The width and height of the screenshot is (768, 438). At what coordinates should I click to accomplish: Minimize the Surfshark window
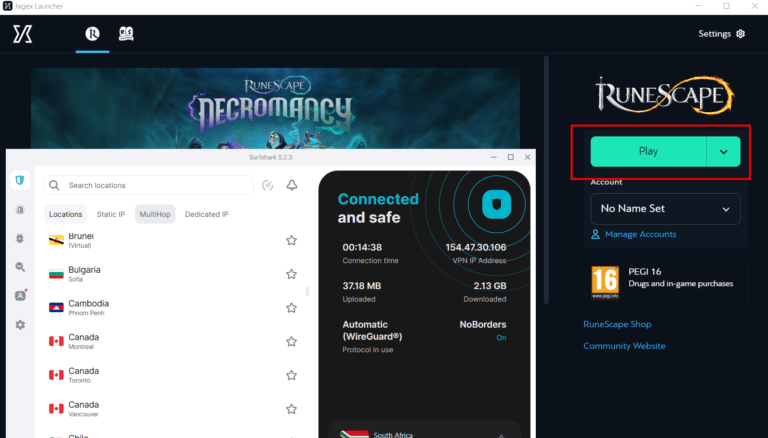494,157
